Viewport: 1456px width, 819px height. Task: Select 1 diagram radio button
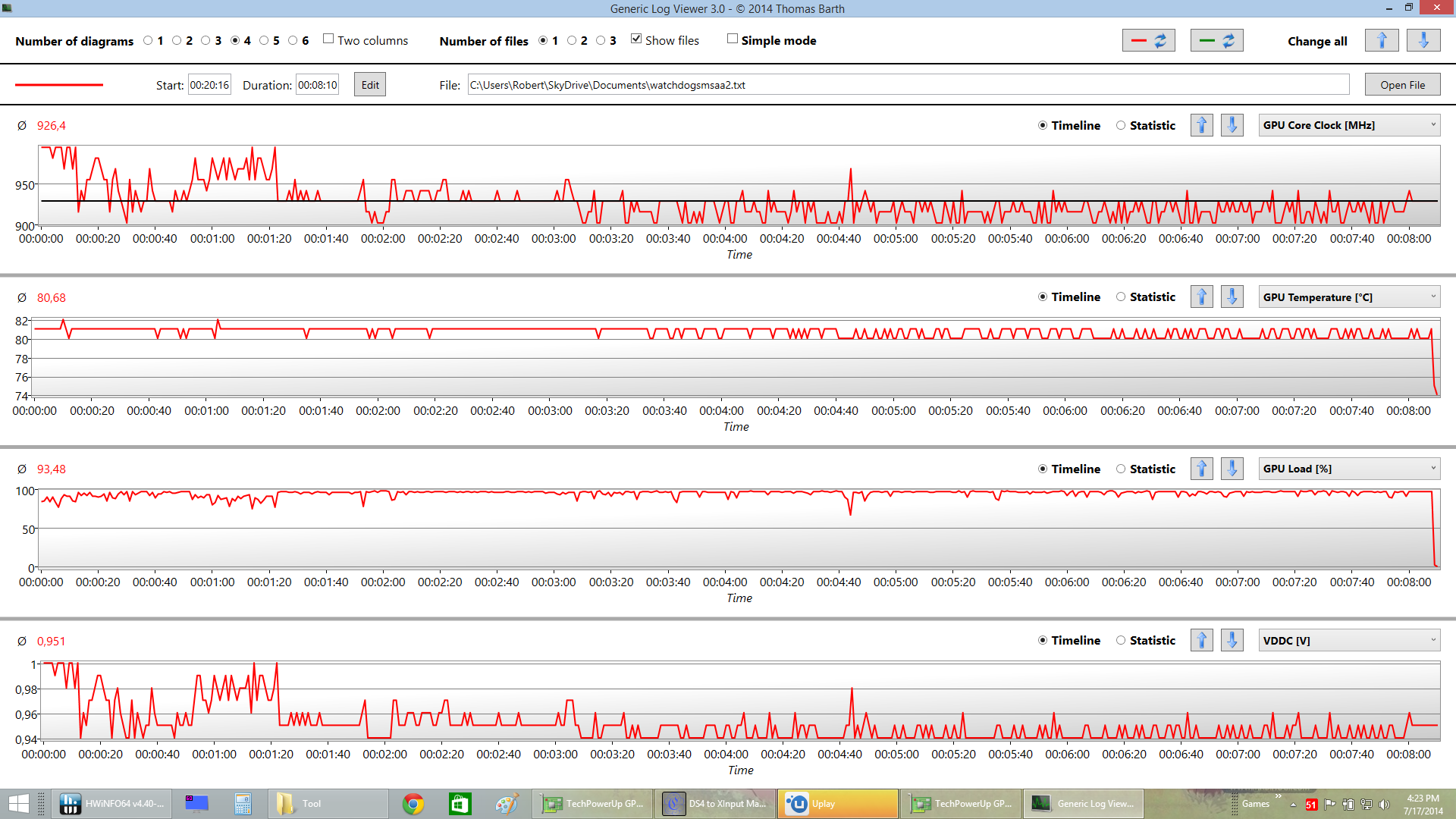click(148, 40)
